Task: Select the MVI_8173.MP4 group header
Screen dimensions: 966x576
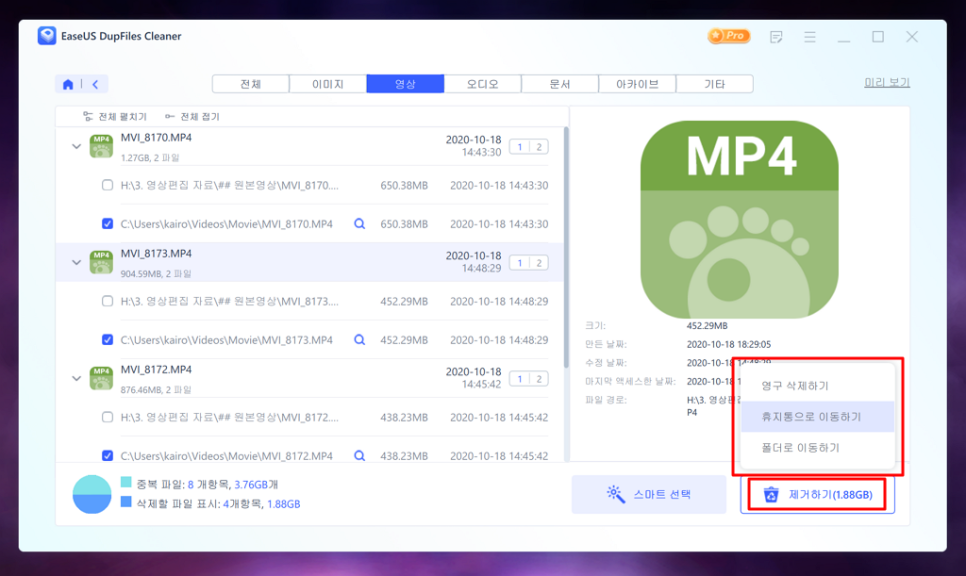Action: click(x=310, y=262)
